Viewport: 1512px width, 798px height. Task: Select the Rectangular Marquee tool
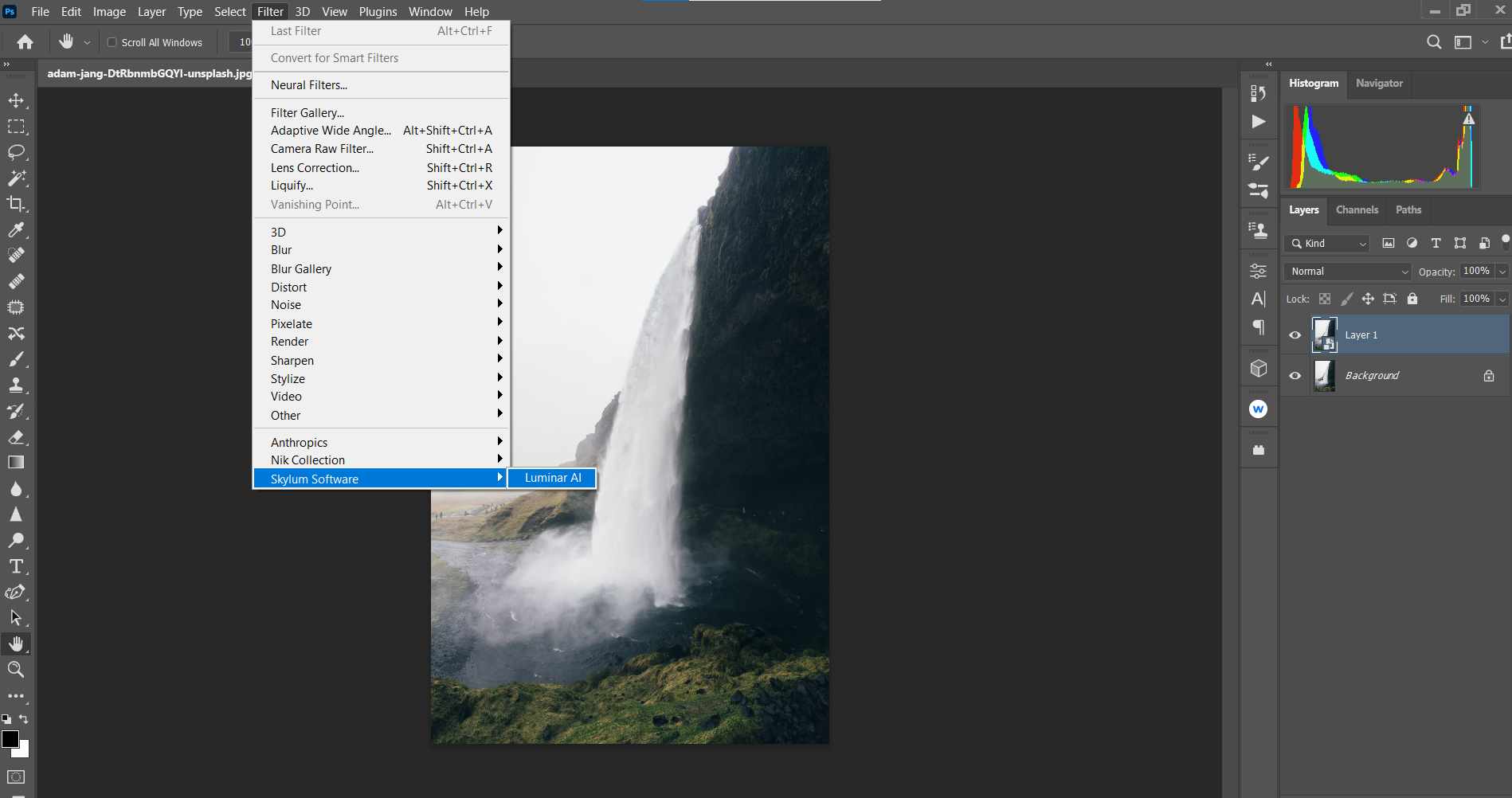(16, 127)
